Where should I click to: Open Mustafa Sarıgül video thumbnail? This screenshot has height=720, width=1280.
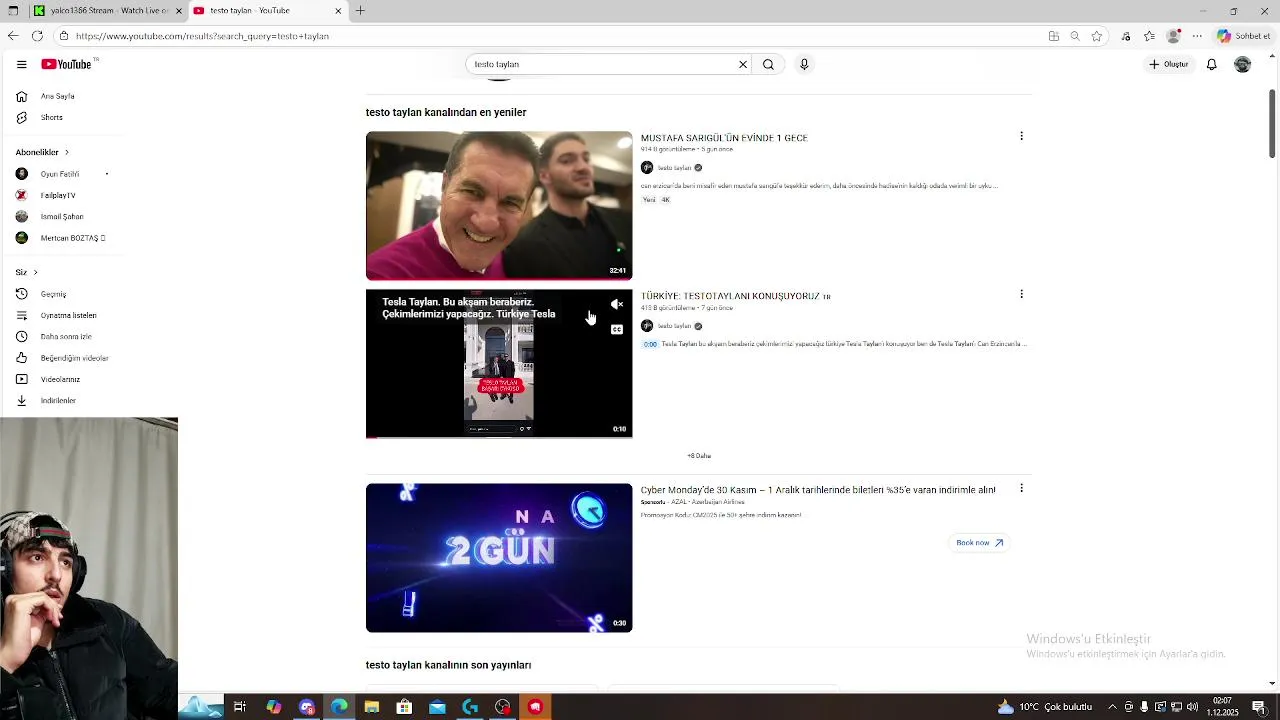[x=499, y=206]
